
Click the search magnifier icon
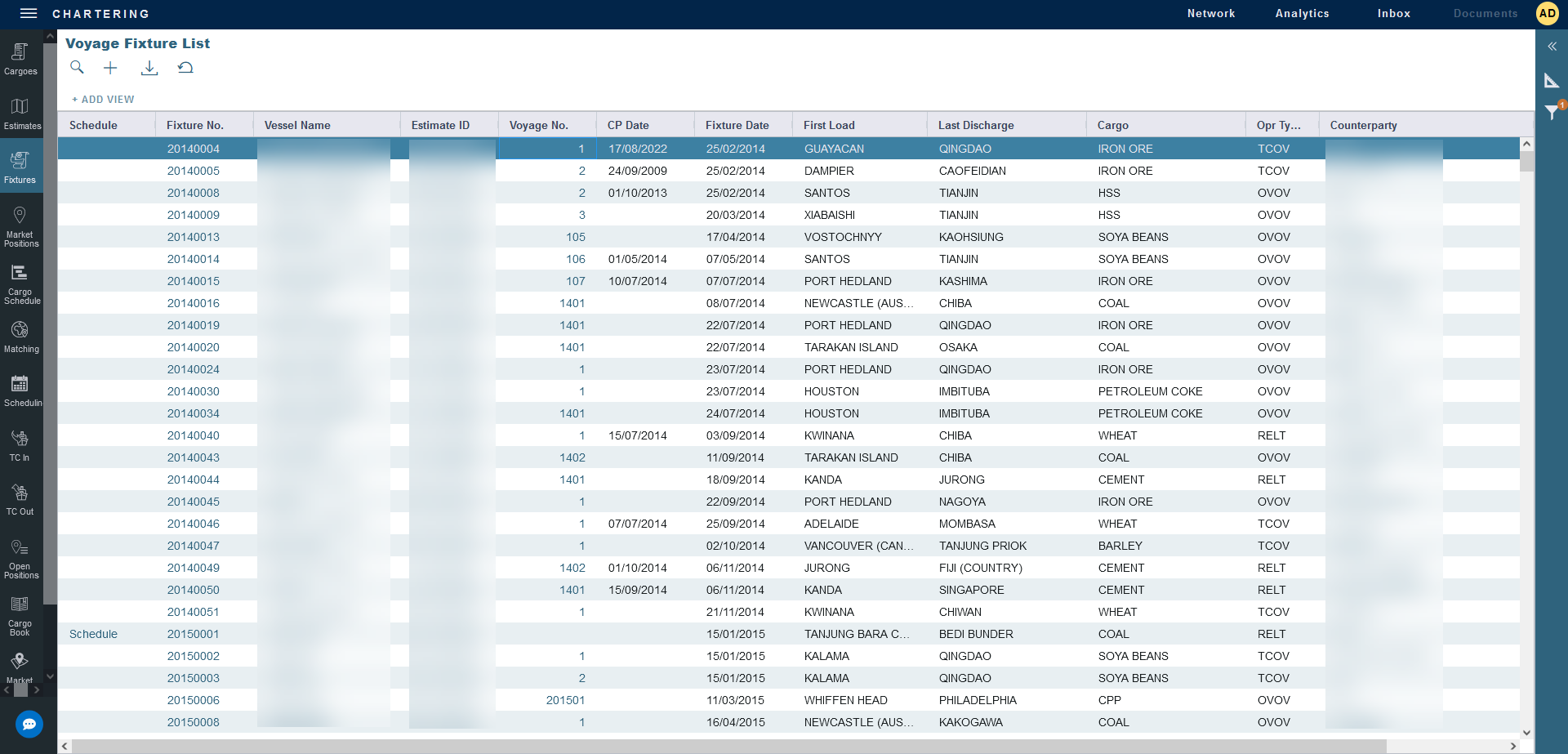click(77, 68)
